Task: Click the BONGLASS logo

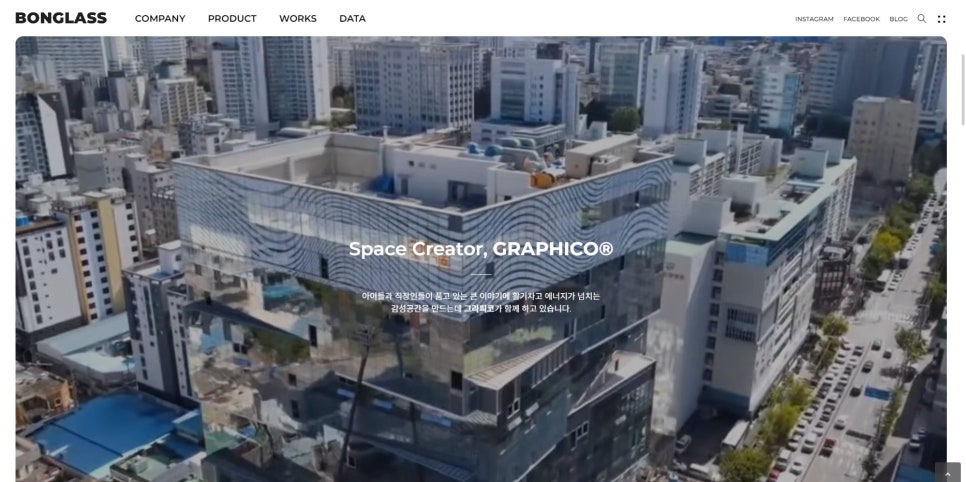Action: coord(61,18)
